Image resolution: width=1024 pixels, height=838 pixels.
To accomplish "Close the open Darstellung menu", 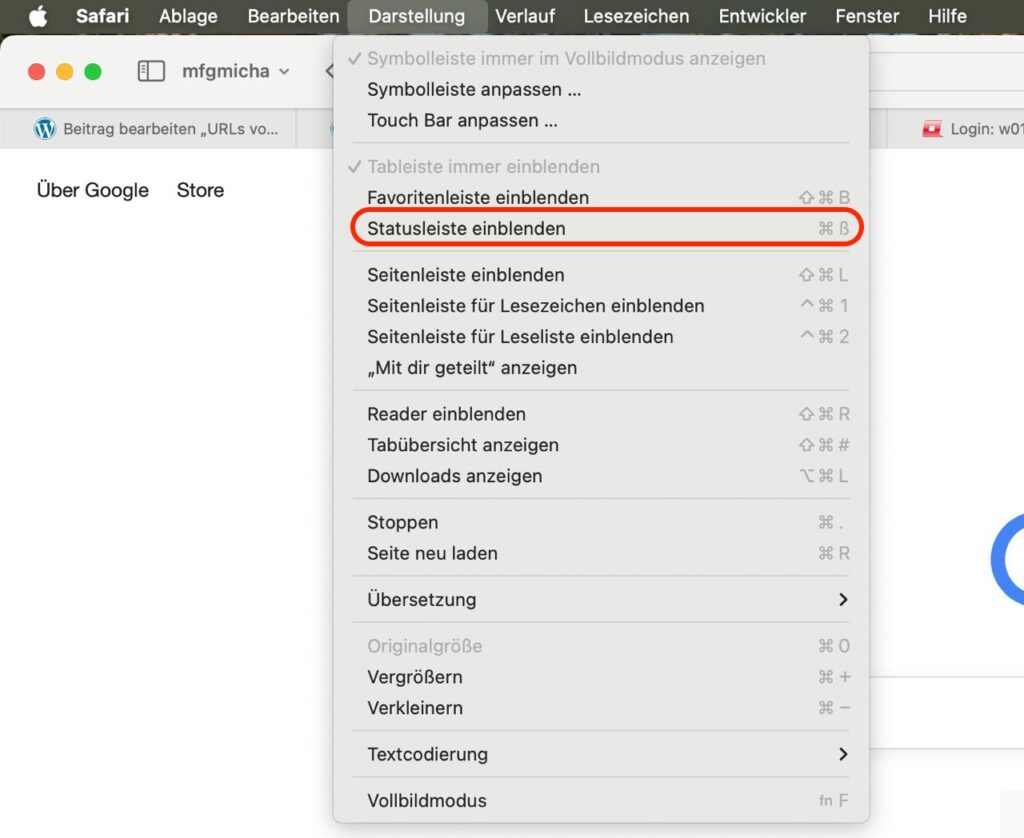I will pyautogui.click(x=417, y=16).
